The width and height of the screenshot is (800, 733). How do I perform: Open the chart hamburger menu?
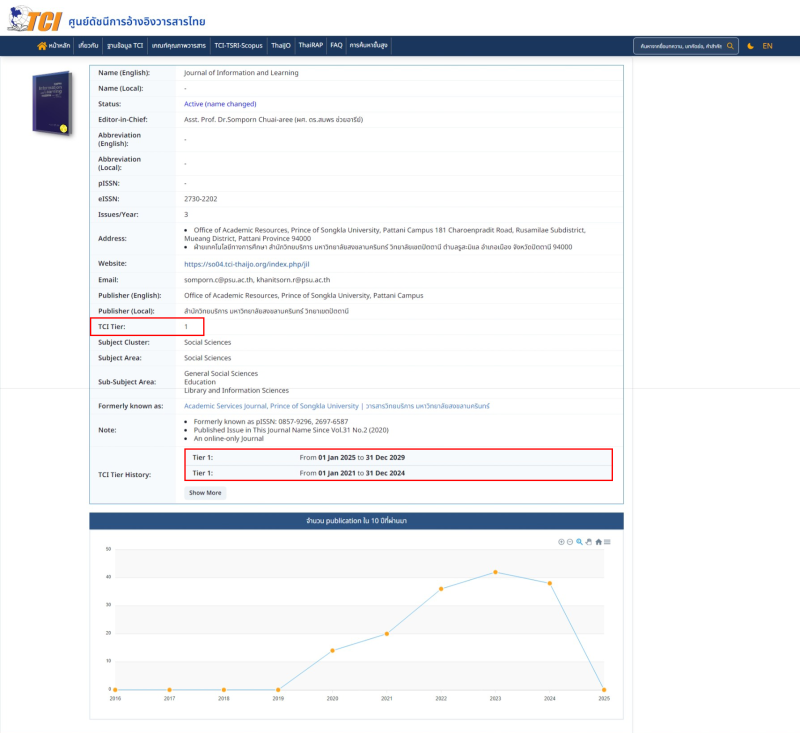pyautogui.click(x=607, y=542)
